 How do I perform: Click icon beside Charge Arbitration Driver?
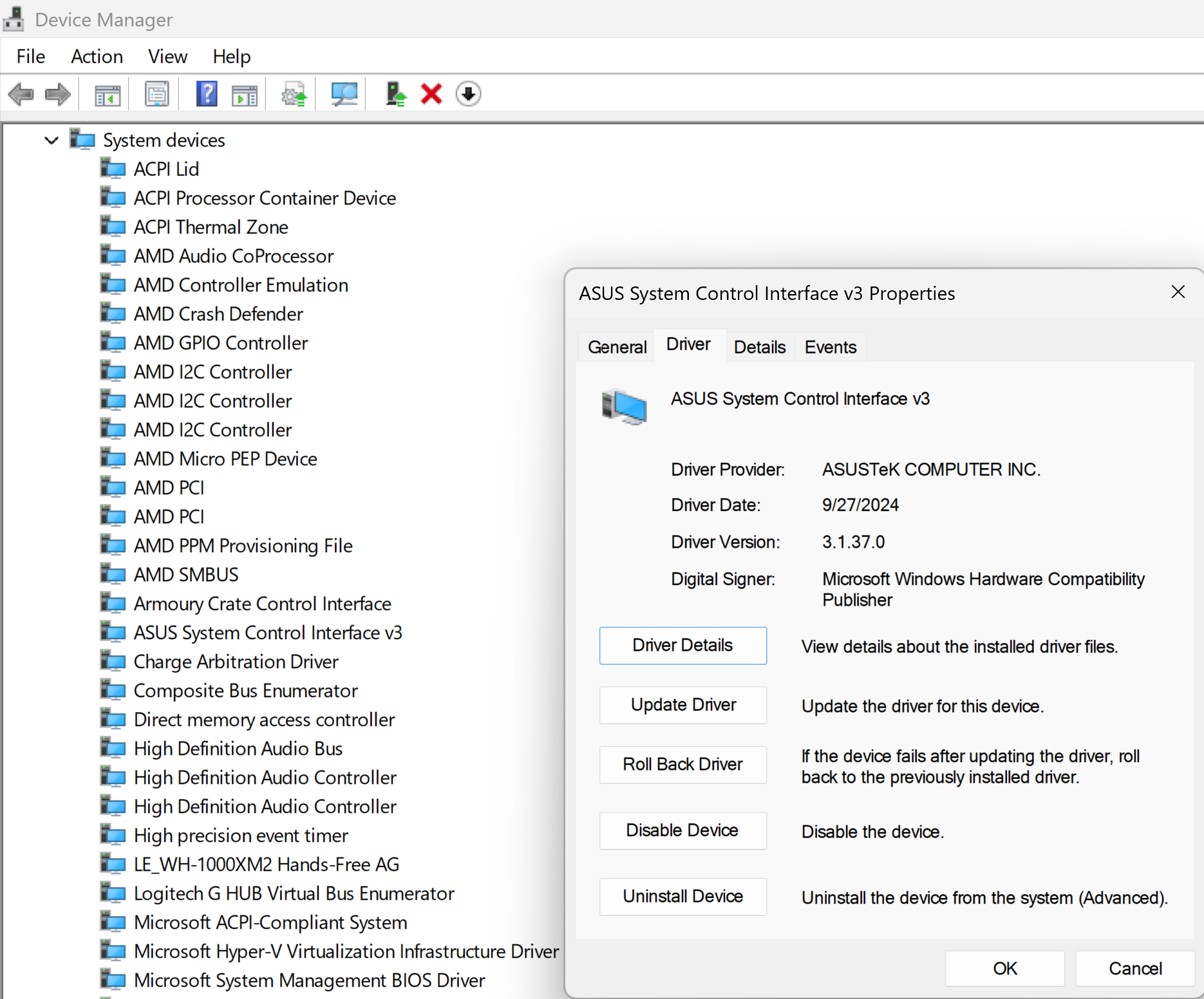pos(113,660)
